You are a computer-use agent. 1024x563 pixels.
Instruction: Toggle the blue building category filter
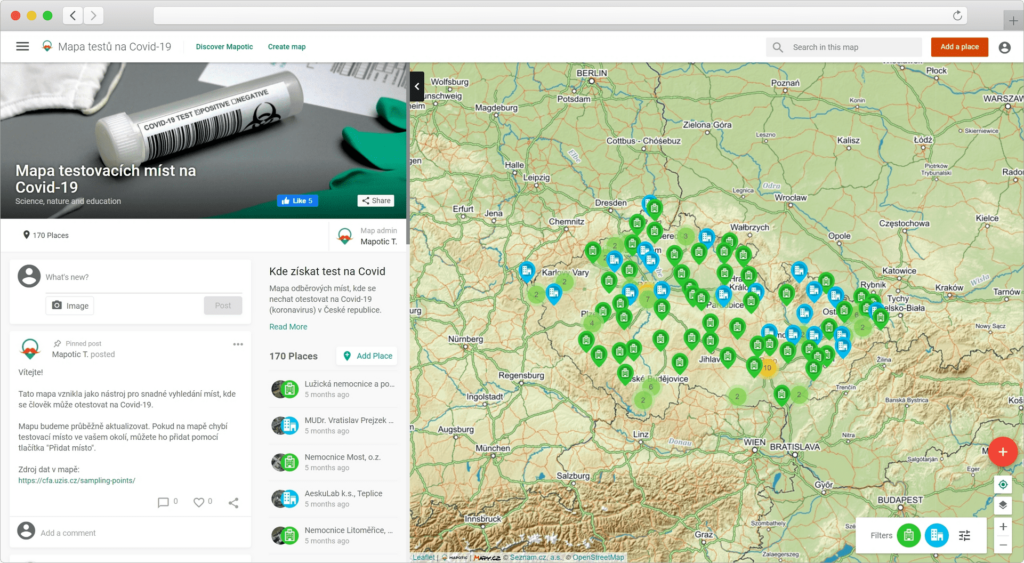click(x=936, y=536)
